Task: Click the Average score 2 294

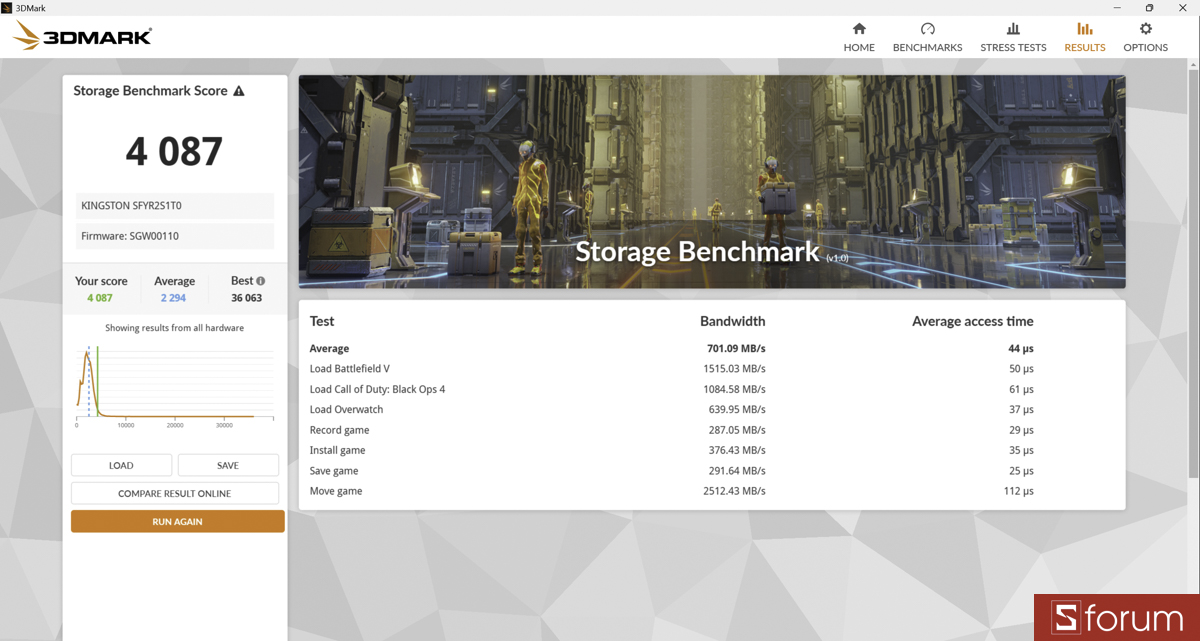Action: tap(174, 298)
